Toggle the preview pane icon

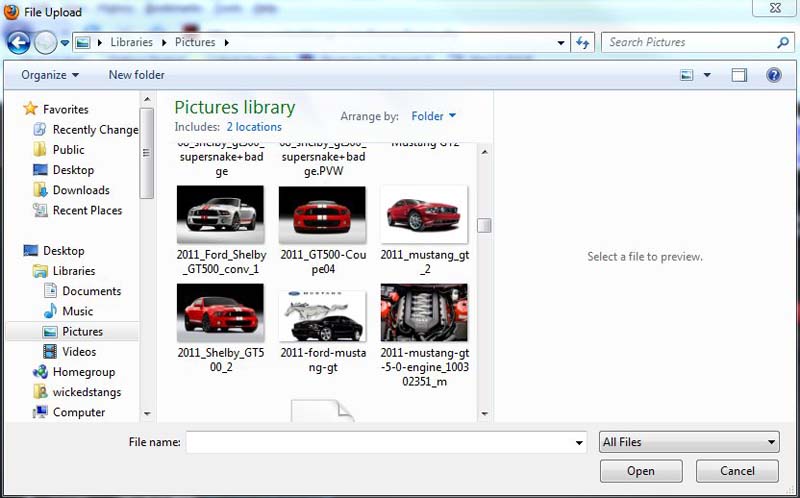point(739,76)
